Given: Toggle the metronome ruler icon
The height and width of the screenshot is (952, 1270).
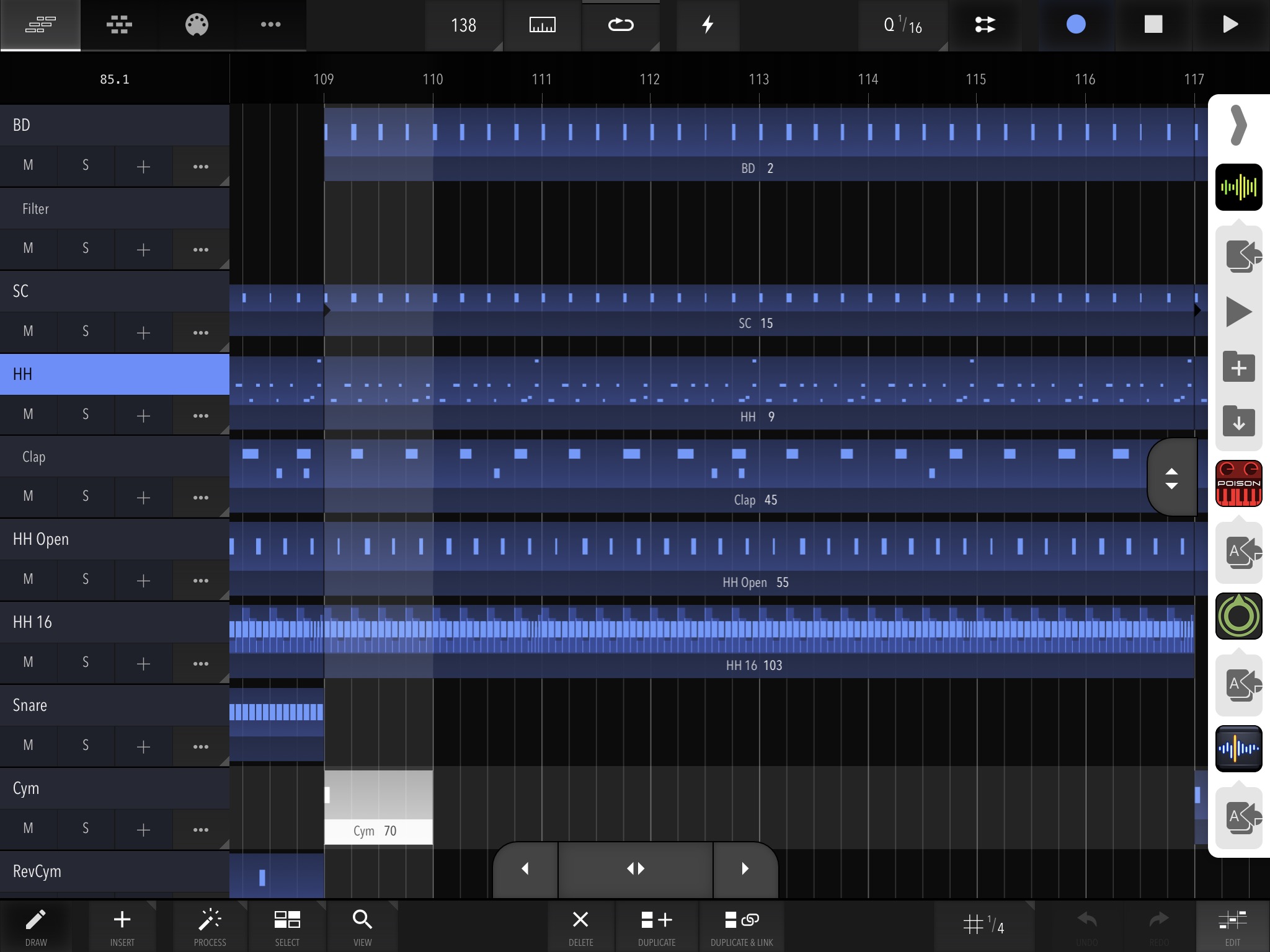Looking at the screenshot, I should point(542,25).
